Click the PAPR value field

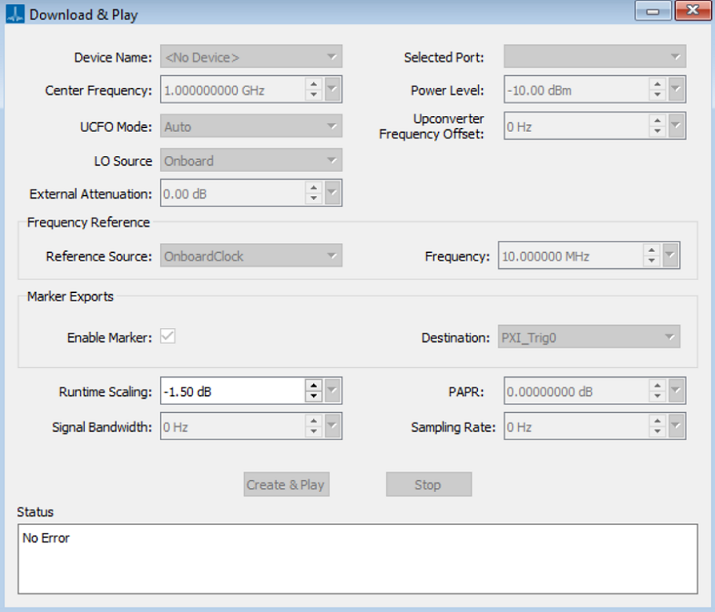(x=577, y=391)
